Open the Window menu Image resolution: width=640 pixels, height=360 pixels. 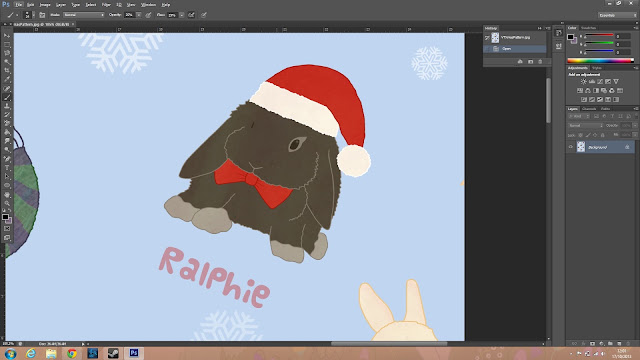148,4
